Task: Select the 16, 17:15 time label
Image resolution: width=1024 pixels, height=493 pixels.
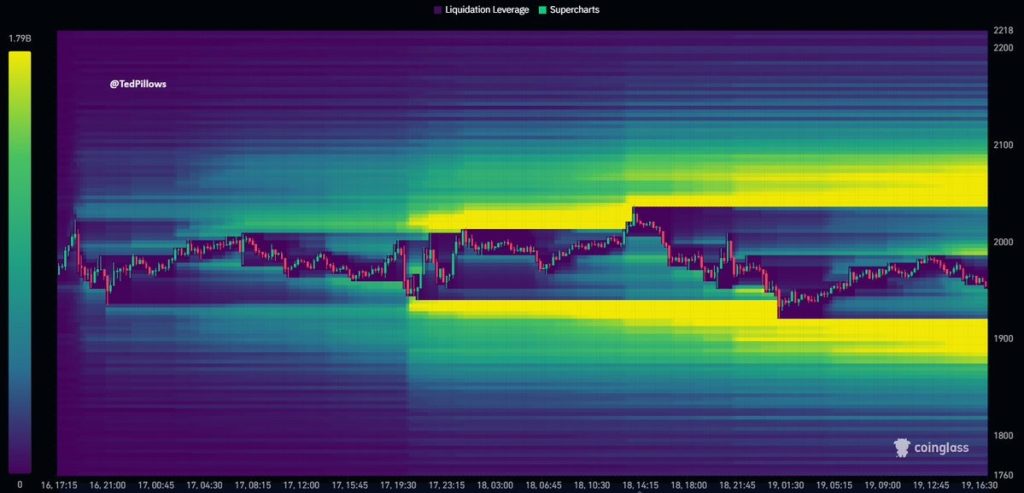Action: 60,484
